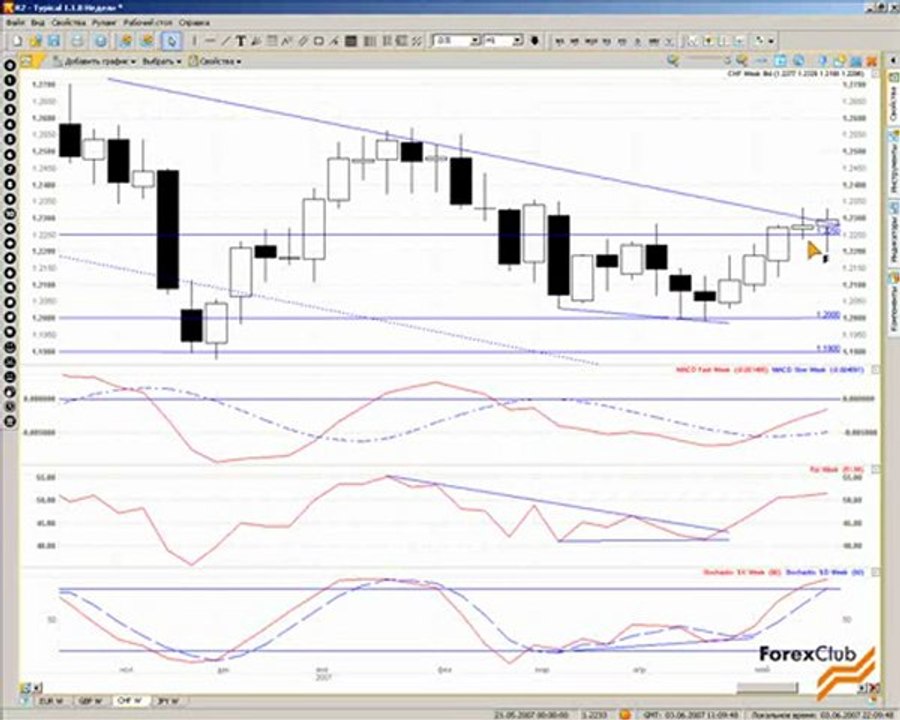900x720 pixels.
Task: Click the orange X icon above the chart
Action: point(871,60)
